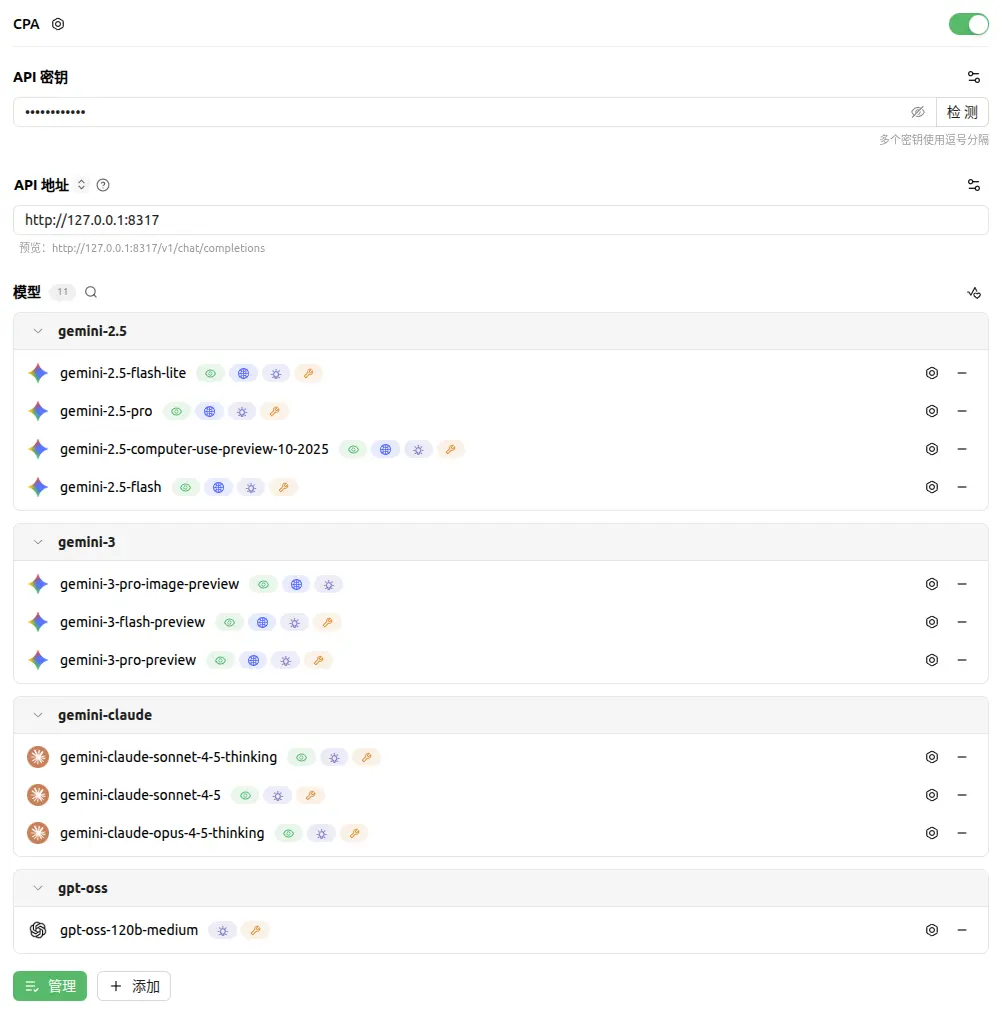The image size is (999, 1012).
Task: Open CPA provider settings gear icon
Action: pyautogui.click(x=58, y=24)
